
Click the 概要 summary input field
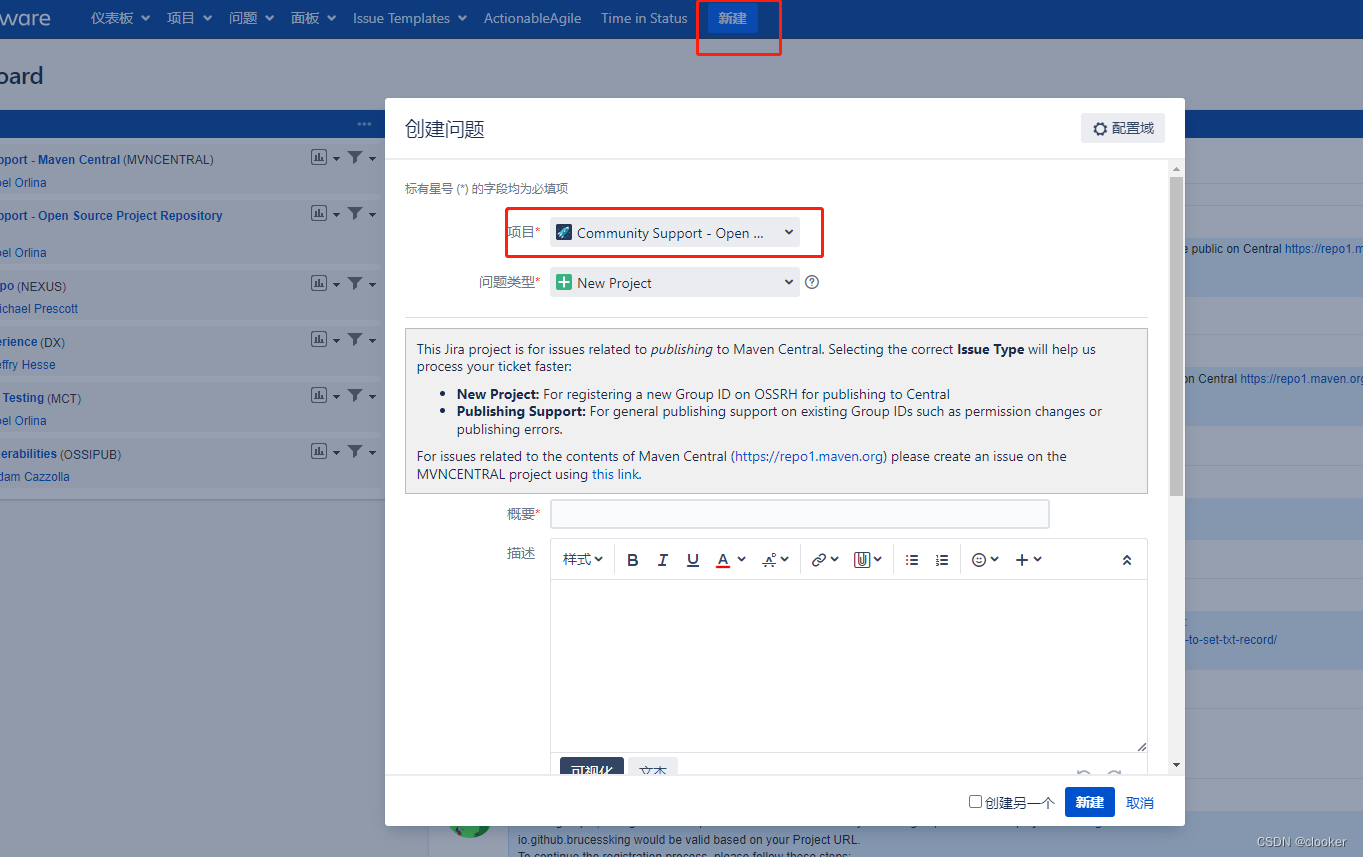(x=800, y=514)
